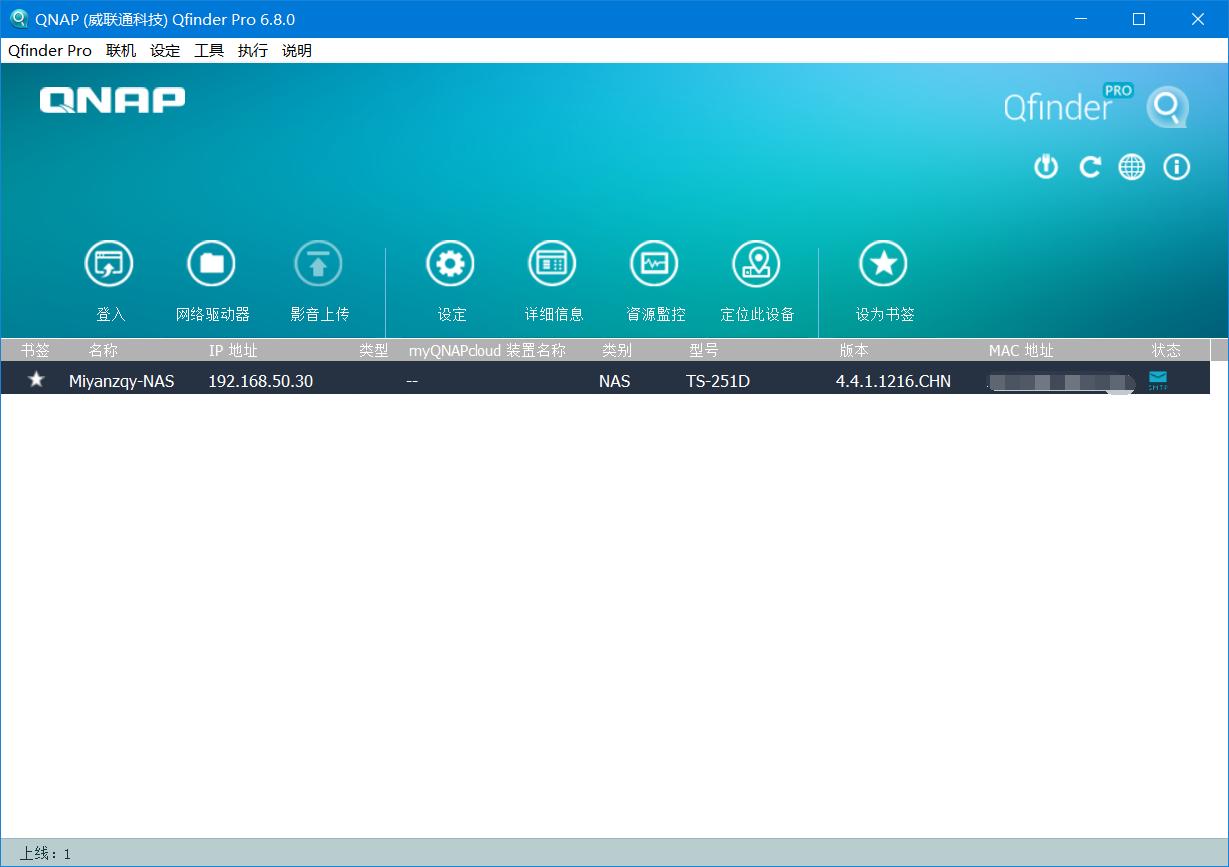This screenshot has height=867, width=1229.
Task: Open the 网络驱动器 network drive icon
Action: click(x=211, y=262)
